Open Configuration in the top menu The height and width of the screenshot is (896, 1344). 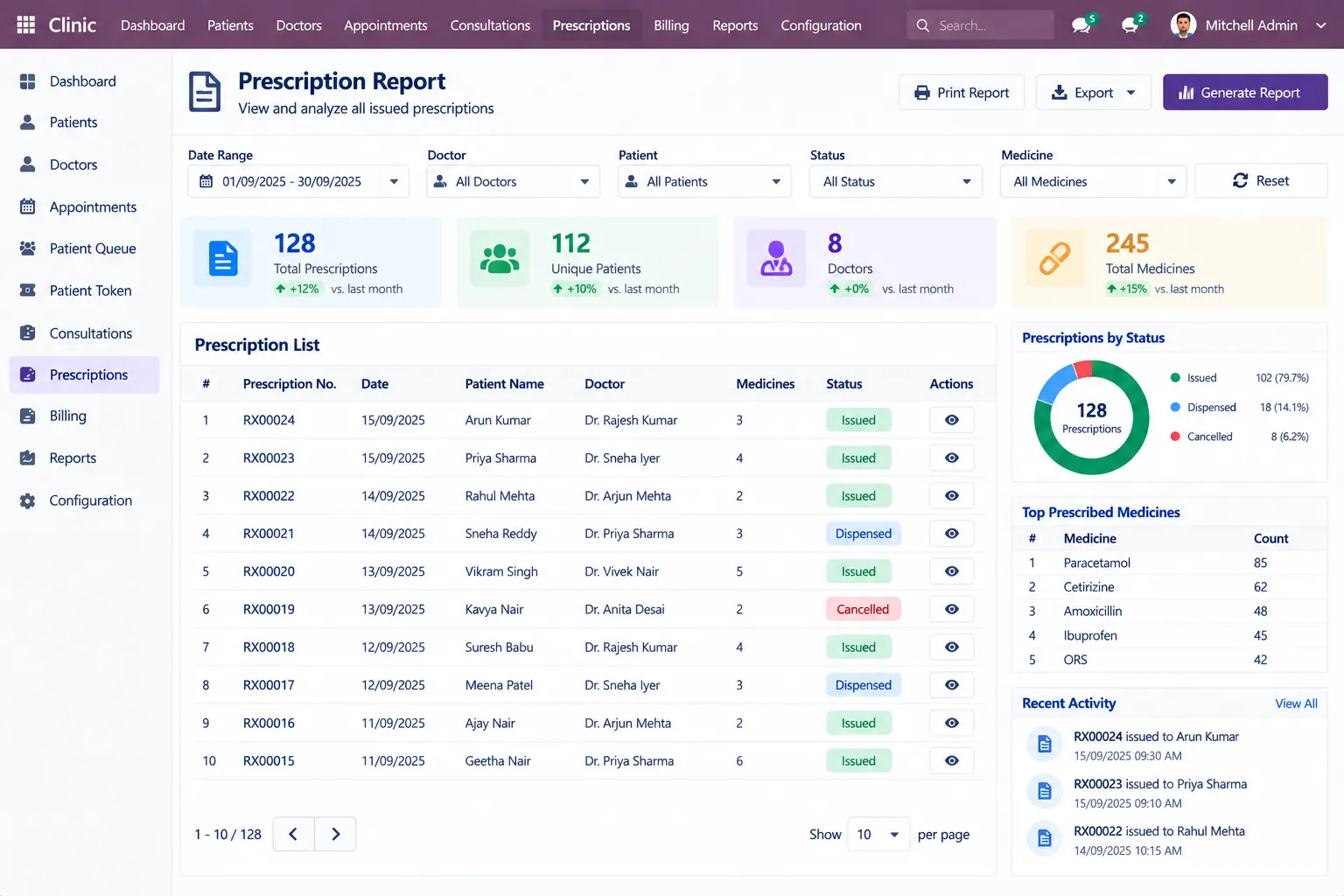point(821,25)
